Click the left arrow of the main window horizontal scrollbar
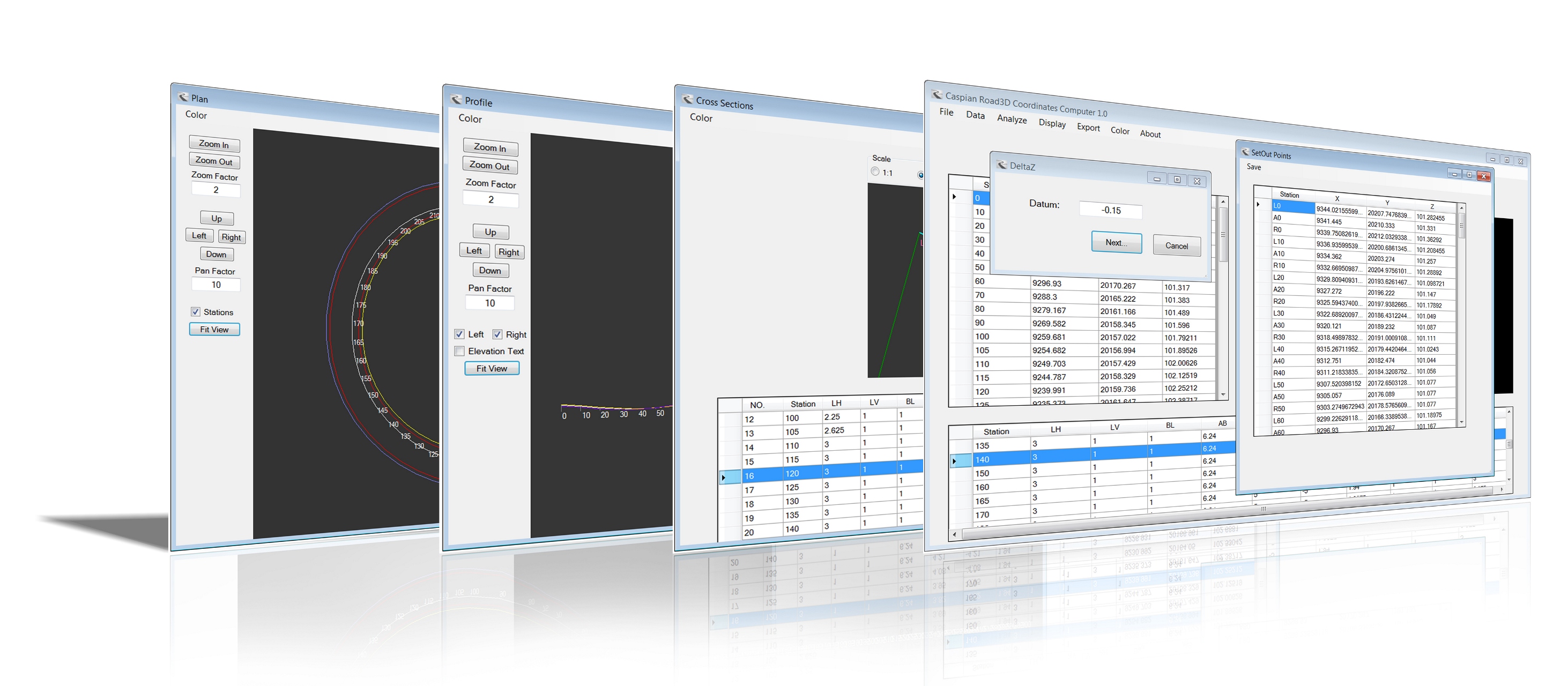 click(x=954, y=534)
